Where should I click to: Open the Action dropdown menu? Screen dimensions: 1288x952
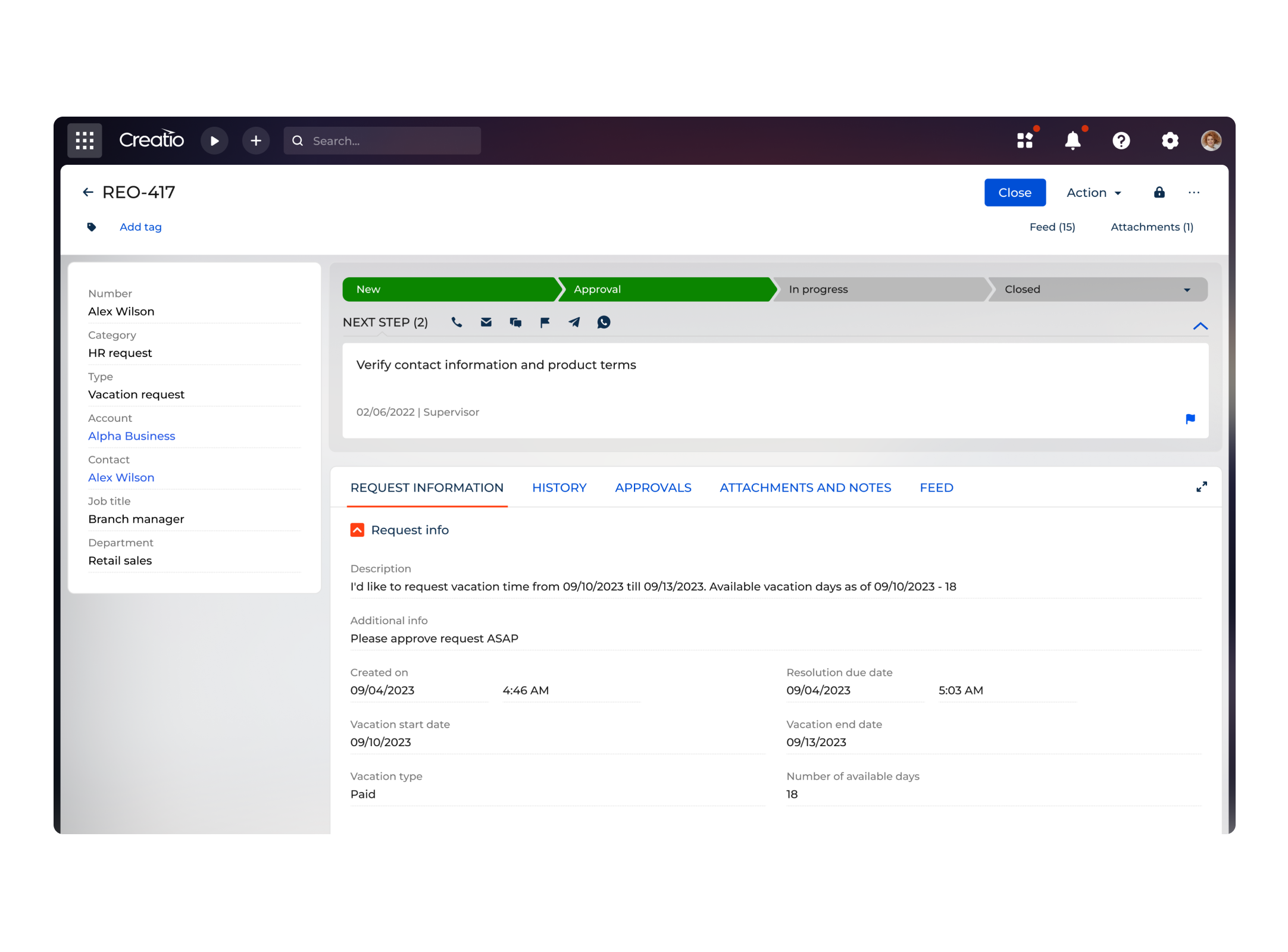1093,192
